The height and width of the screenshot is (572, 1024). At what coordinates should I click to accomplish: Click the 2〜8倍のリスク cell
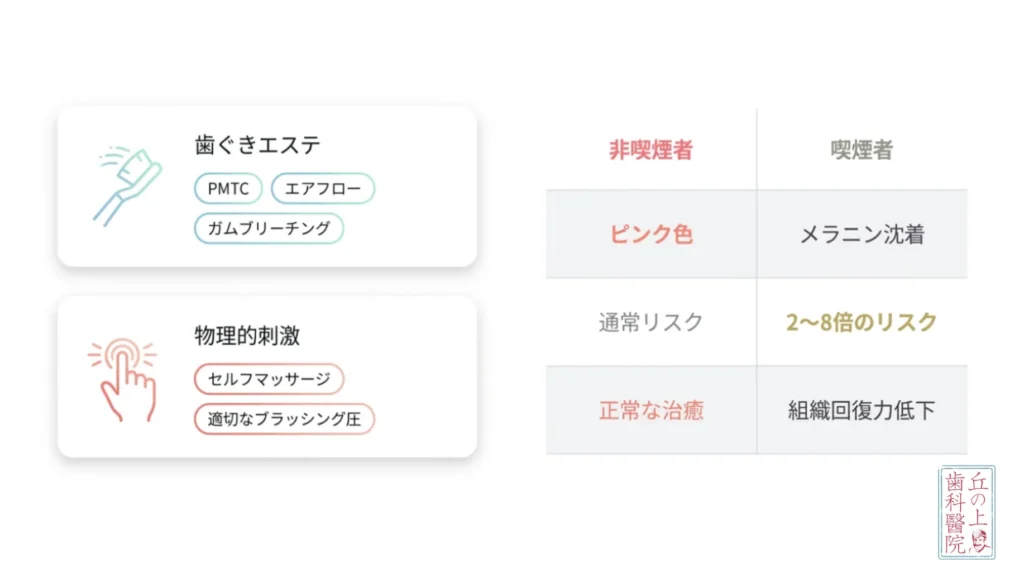(x=862, y=322)
